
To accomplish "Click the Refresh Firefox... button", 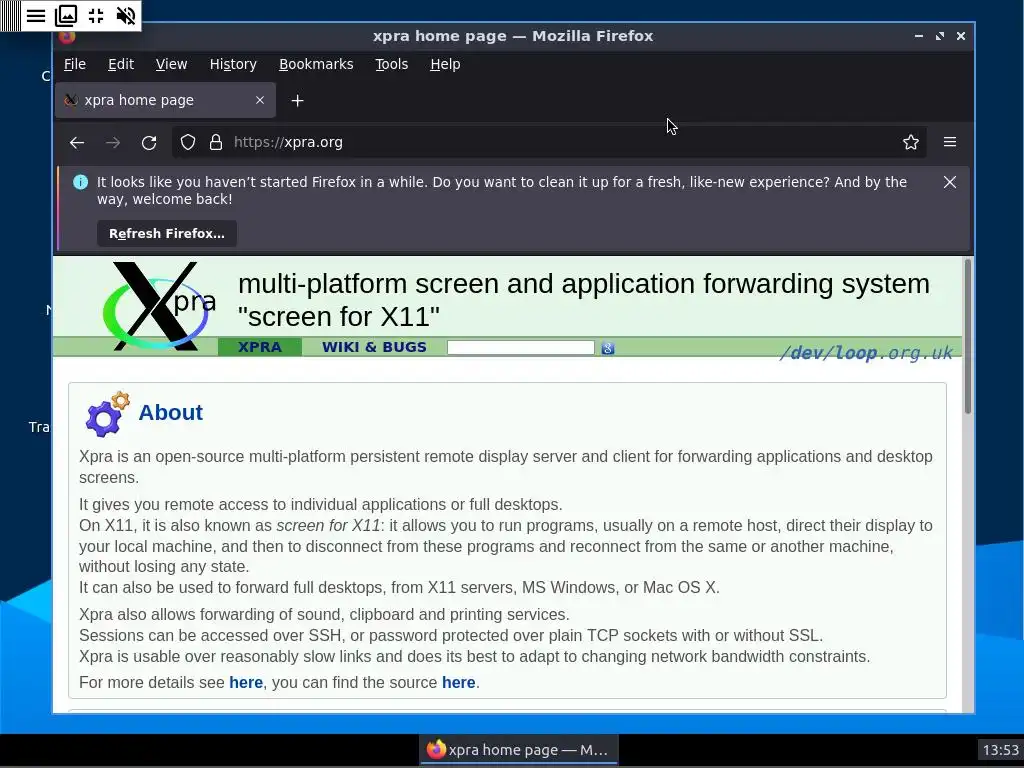I will click(x=167, y=234).
